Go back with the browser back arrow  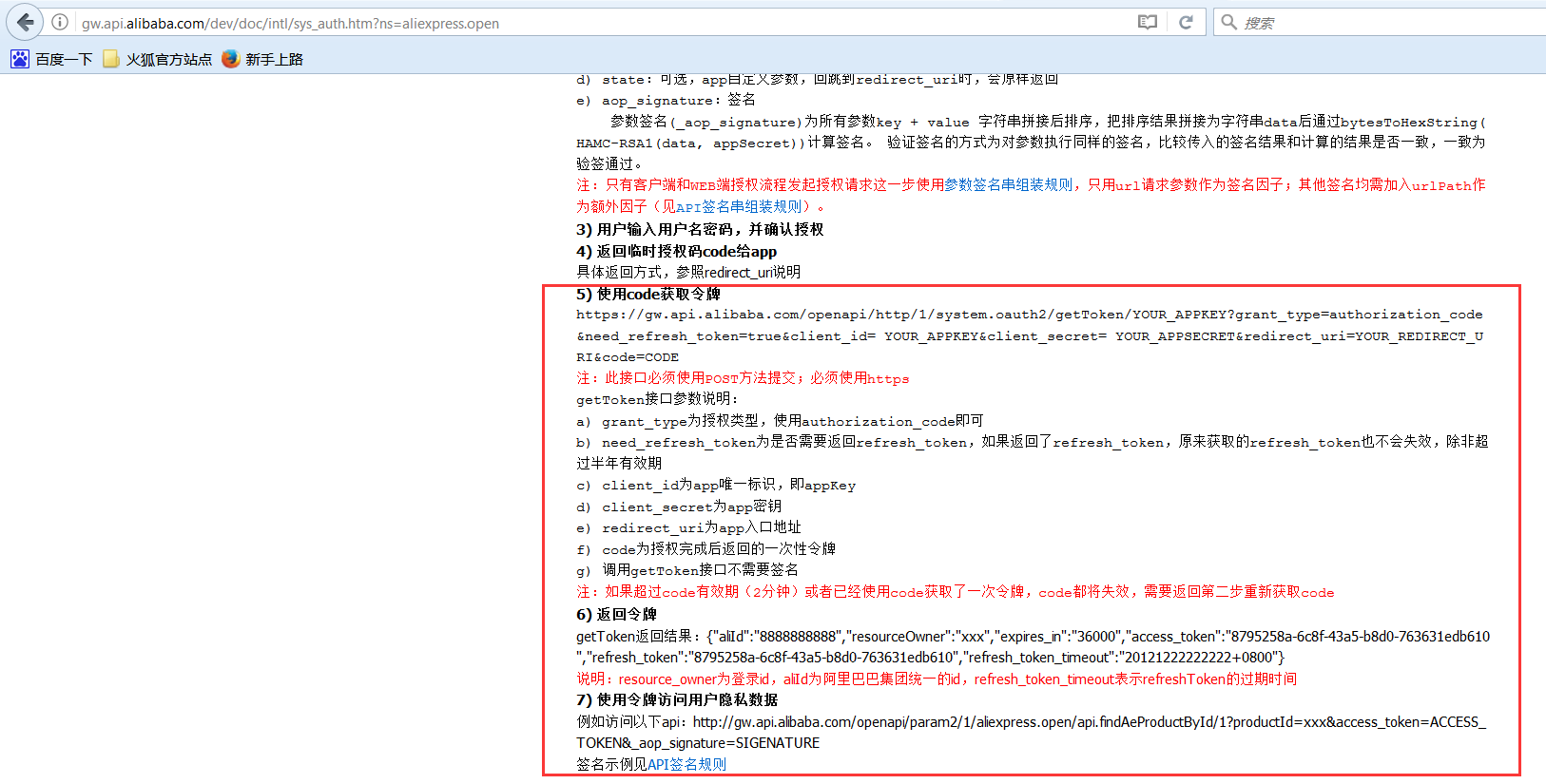[x=24, y=22]
